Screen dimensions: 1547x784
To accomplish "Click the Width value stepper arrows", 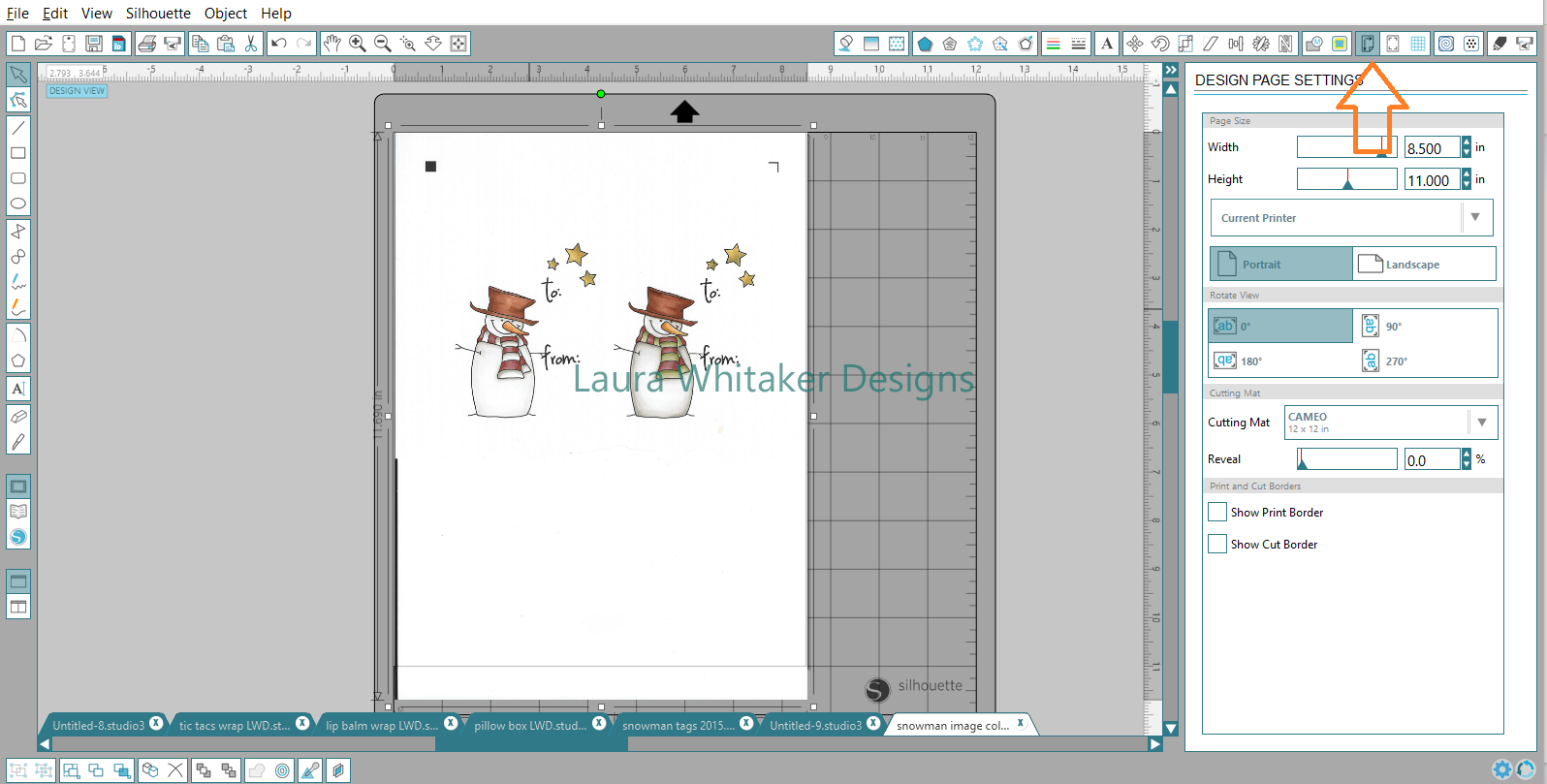I will [1466, 147].
